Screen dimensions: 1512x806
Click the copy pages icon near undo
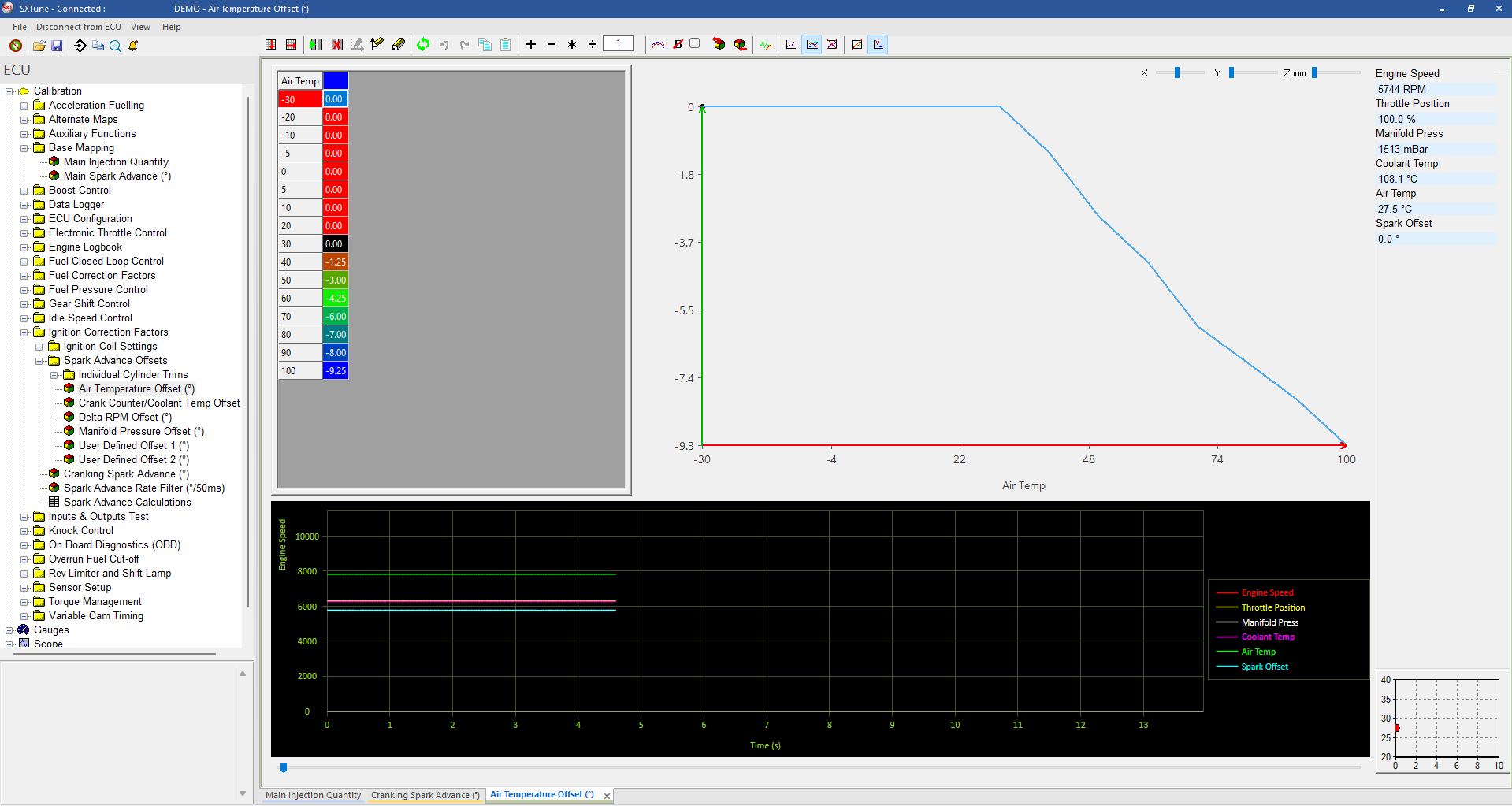tap(485, 45)
